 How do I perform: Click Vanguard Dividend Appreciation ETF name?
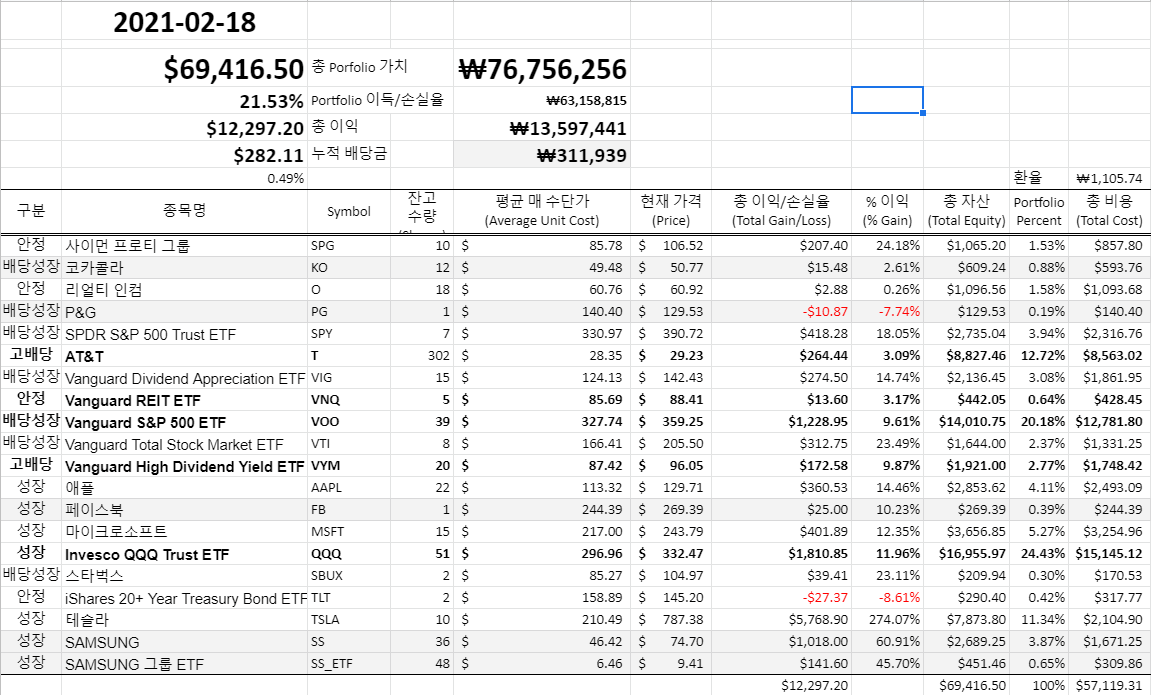click(x=184, y=378)
